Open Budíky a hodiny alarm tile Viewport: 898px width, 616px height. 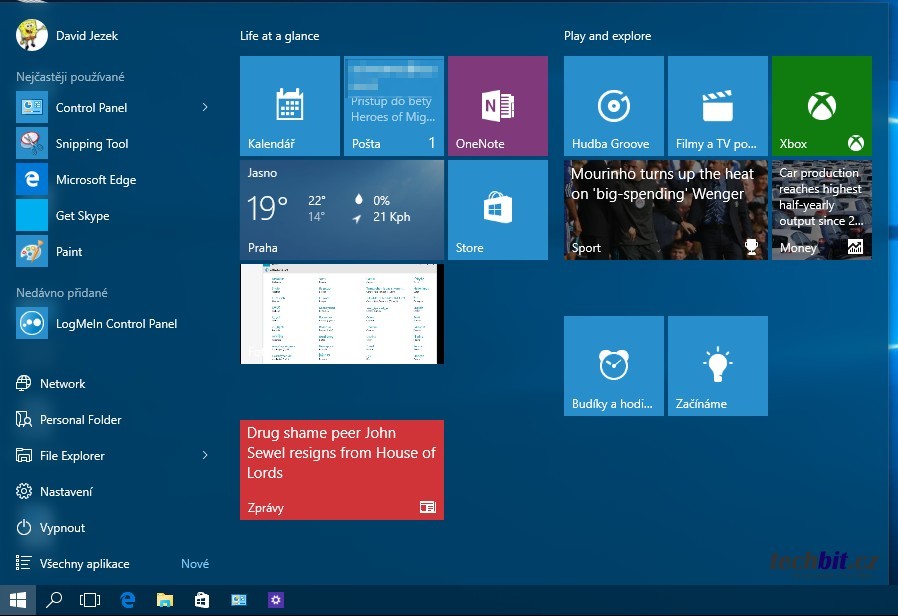pos(614,366)
